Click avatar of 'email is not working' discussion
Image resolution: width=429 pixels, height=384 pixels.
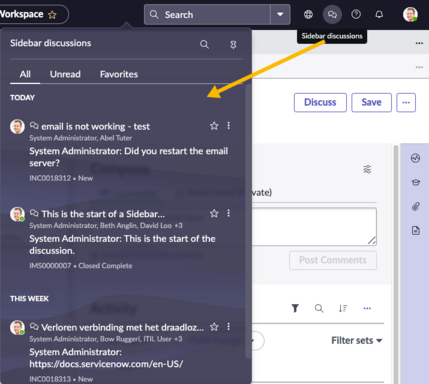point(17,127)
